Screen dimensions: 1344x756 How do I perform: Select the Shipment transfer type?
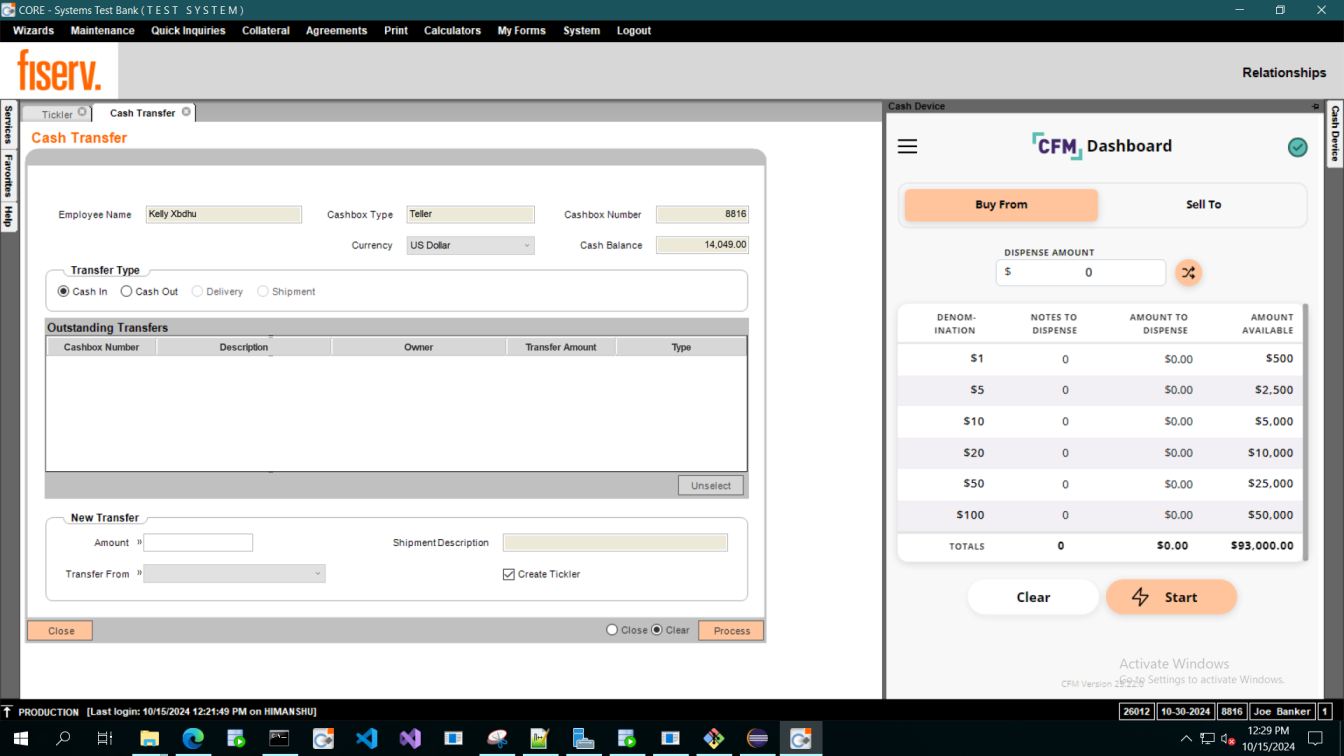pyautogui.click(x=263, y=292)
